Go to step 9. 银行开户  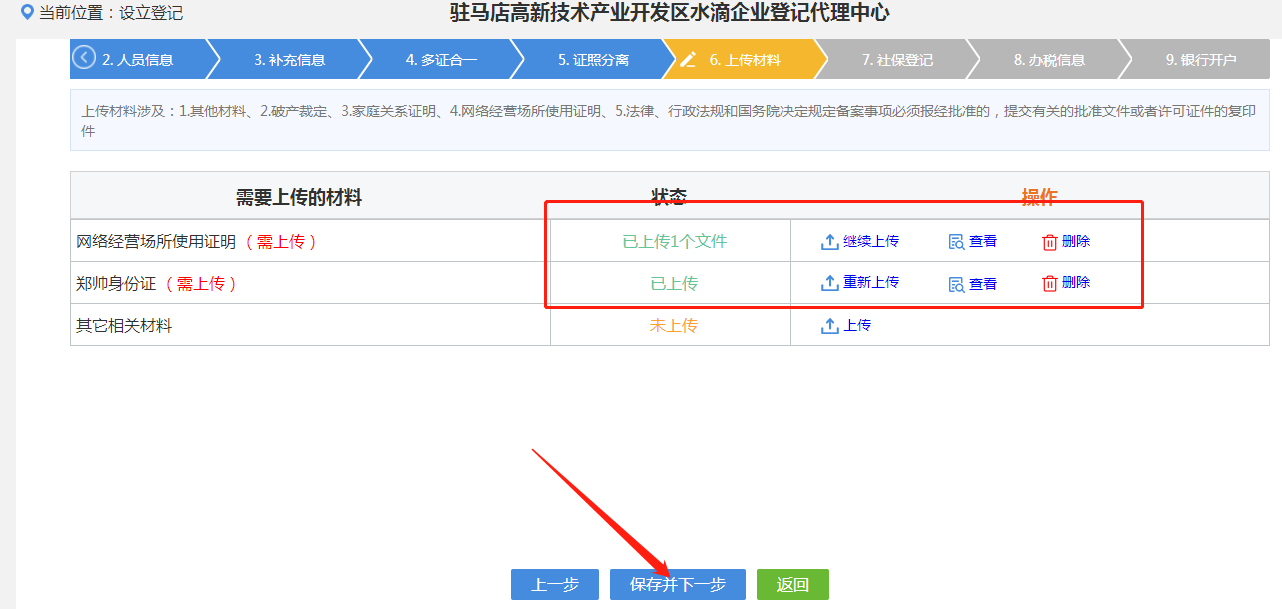(x=1200, y=59)
